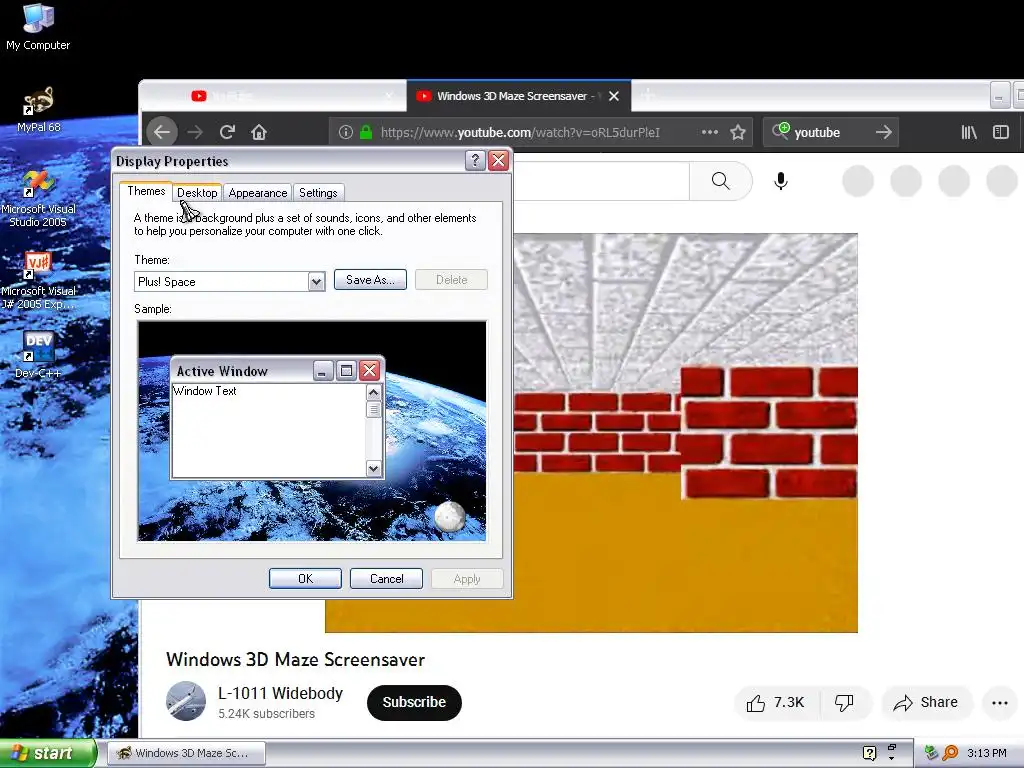Subscribe to L-1011 Widebody
The image size is (1024, 768).
click(414, 703)
